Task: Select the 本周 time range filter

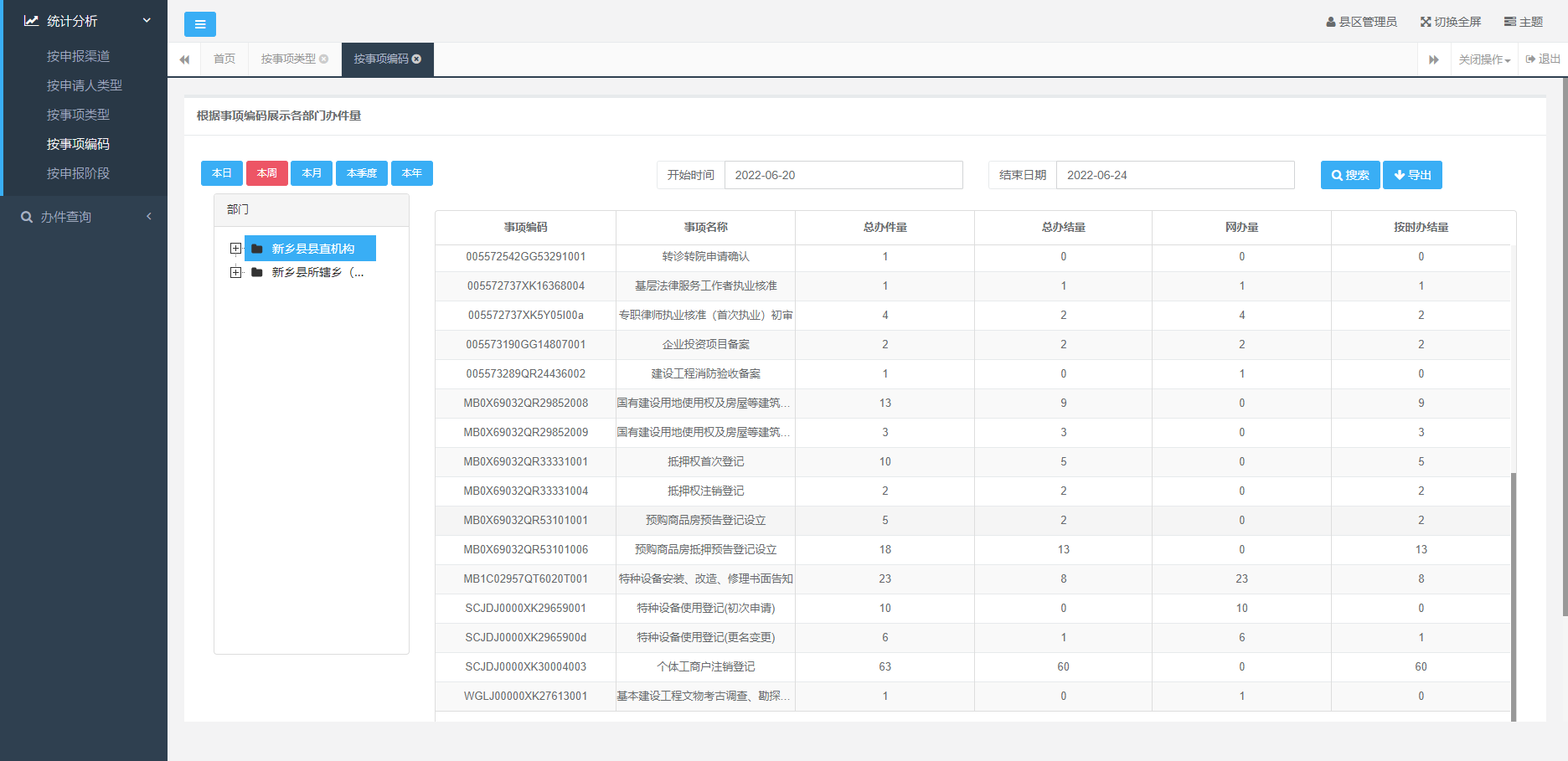Action: [266, 173]
